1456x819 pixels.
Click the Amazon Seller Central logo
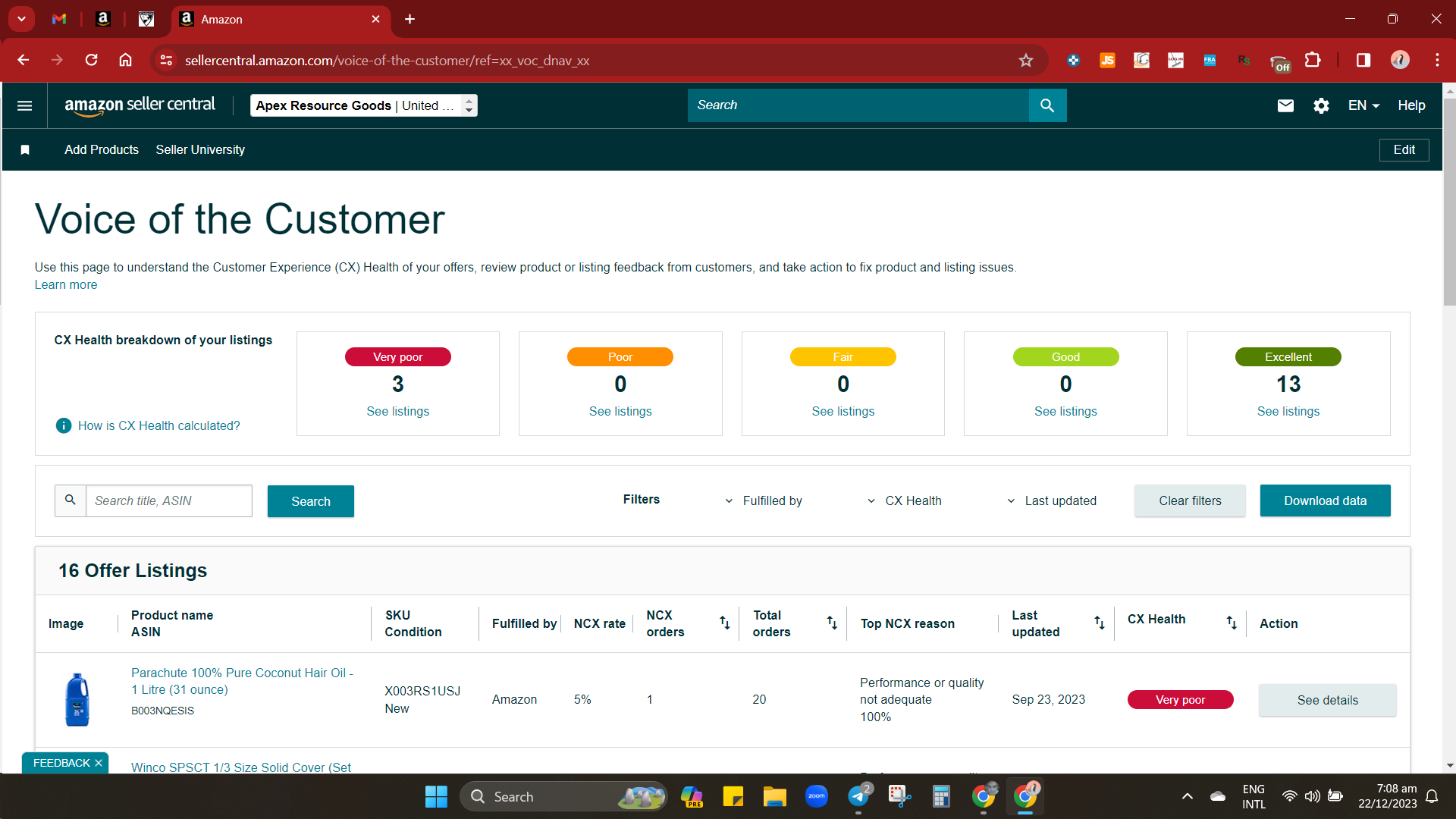click(140, 105)
